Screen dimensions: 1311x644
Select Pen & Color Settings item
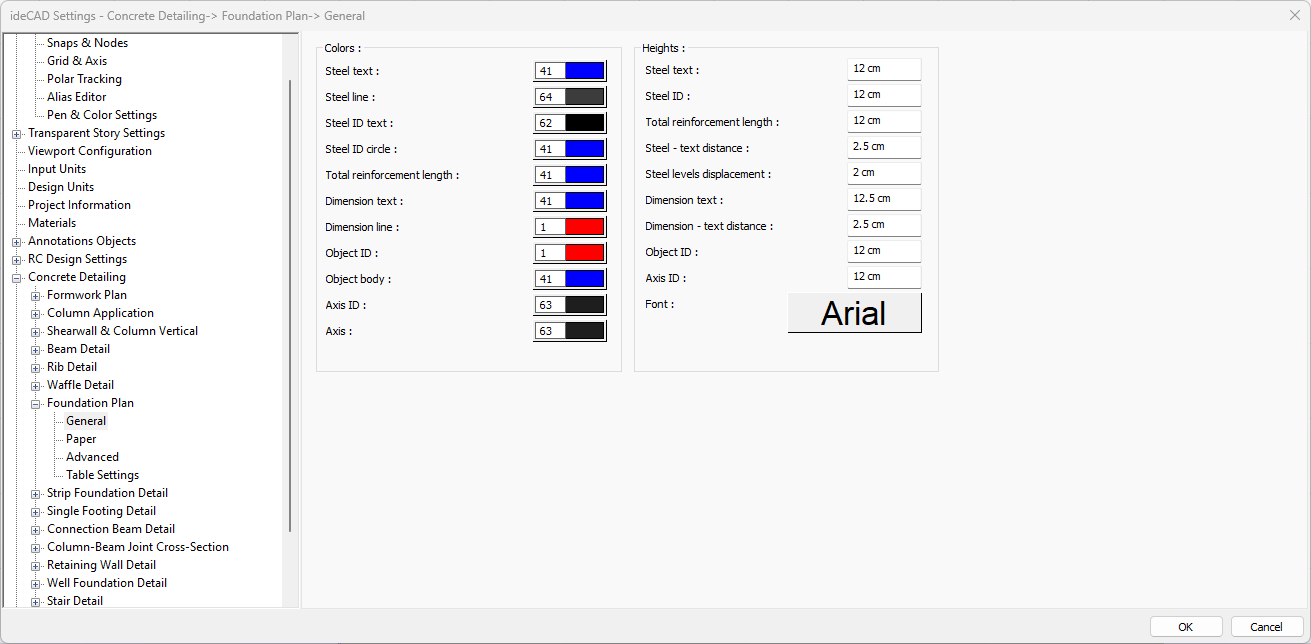(101, 115)
